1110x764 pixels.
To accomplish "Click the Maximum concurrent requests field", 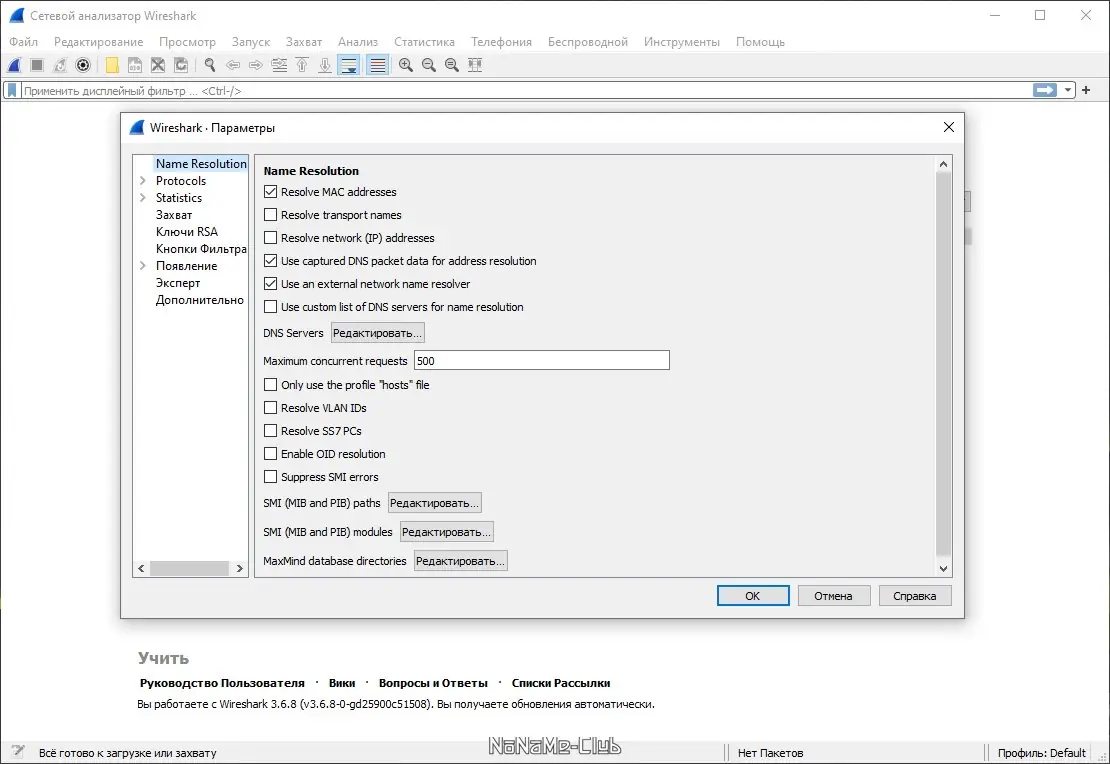I will tap(542, 360).
